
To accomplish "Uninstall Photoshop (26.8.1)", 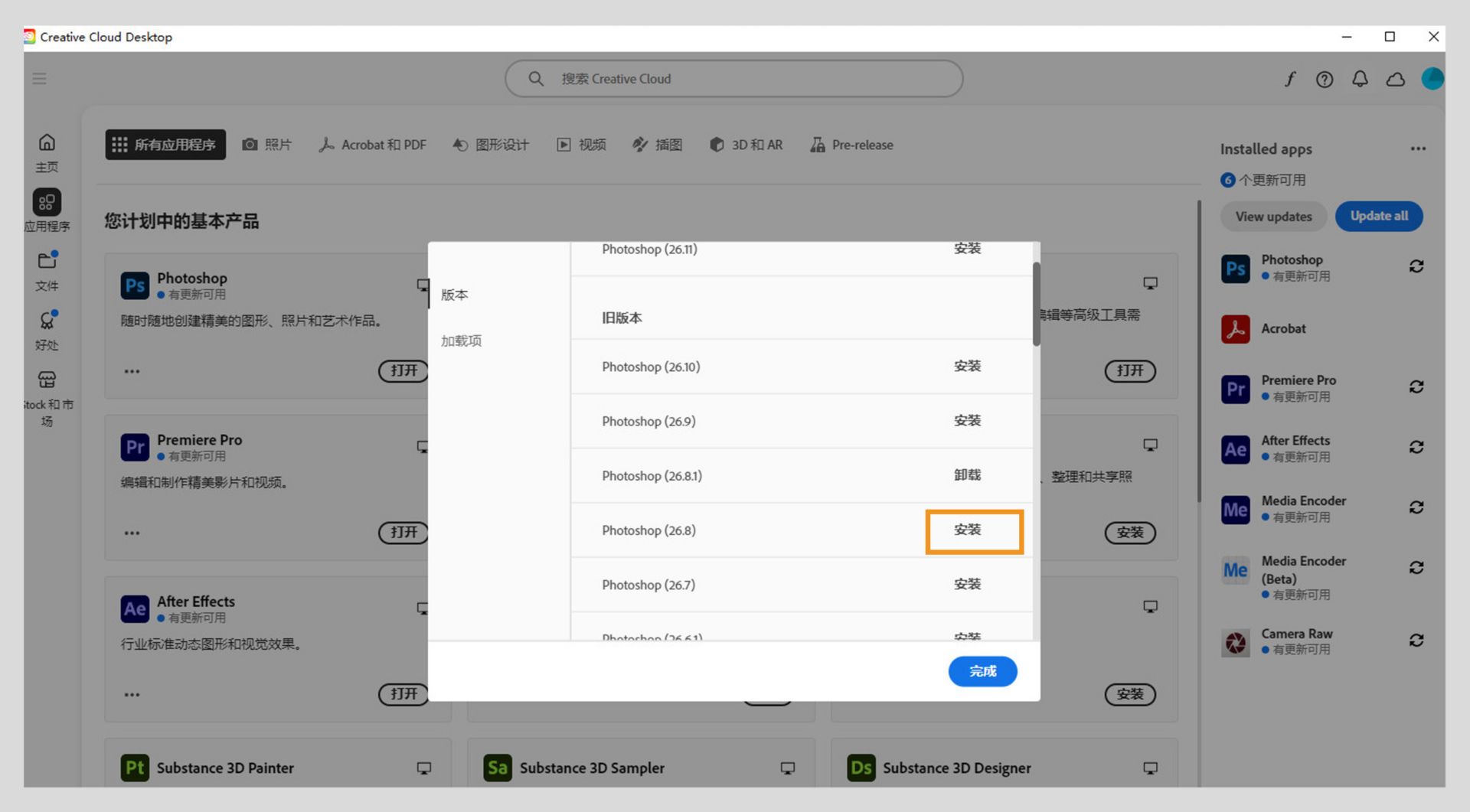I will click(x=968, y=474).
